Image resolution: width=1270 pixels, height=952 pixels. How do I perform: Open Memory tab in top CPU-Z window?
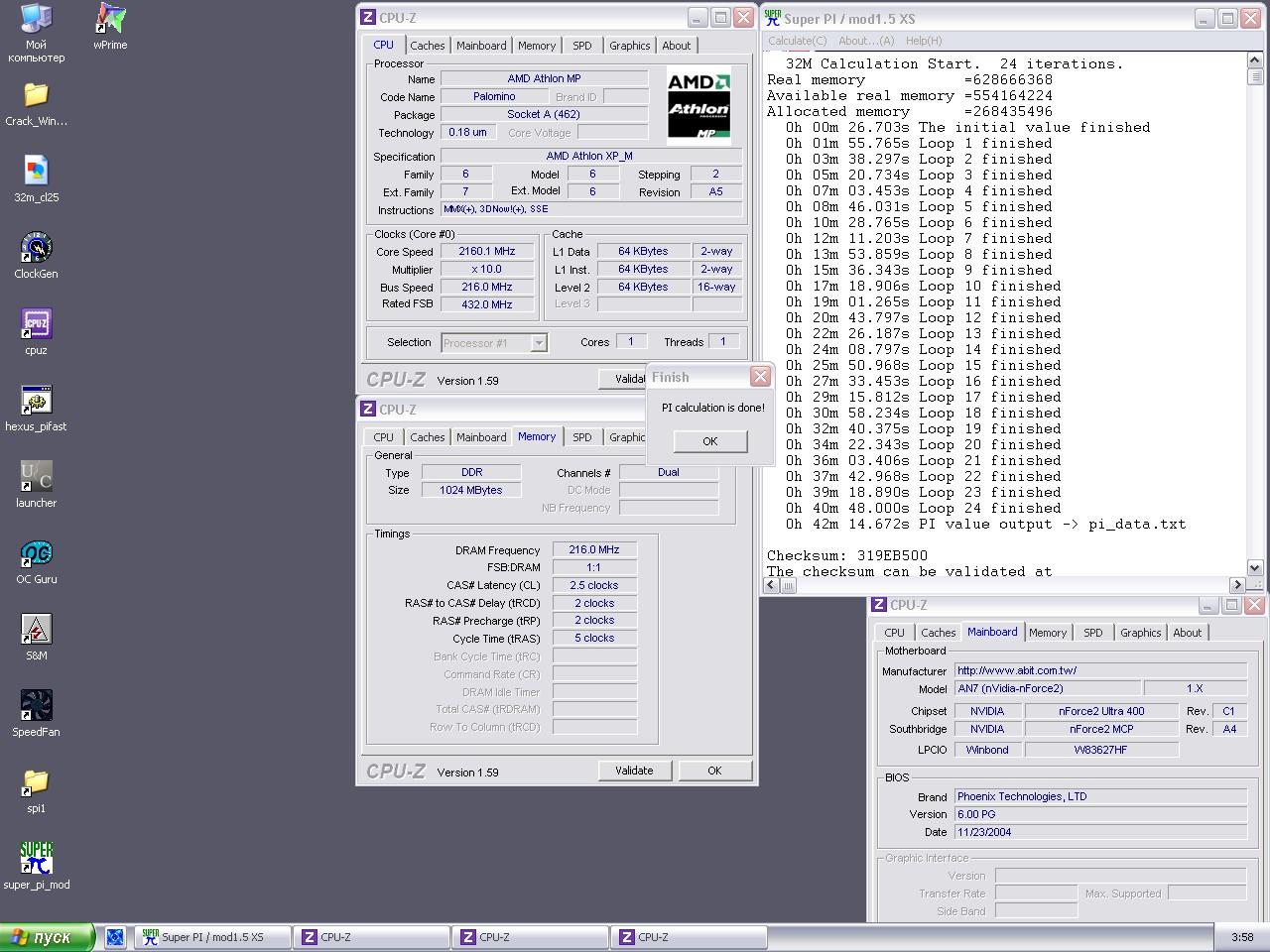pyautogui.click(x=537, y=46)
